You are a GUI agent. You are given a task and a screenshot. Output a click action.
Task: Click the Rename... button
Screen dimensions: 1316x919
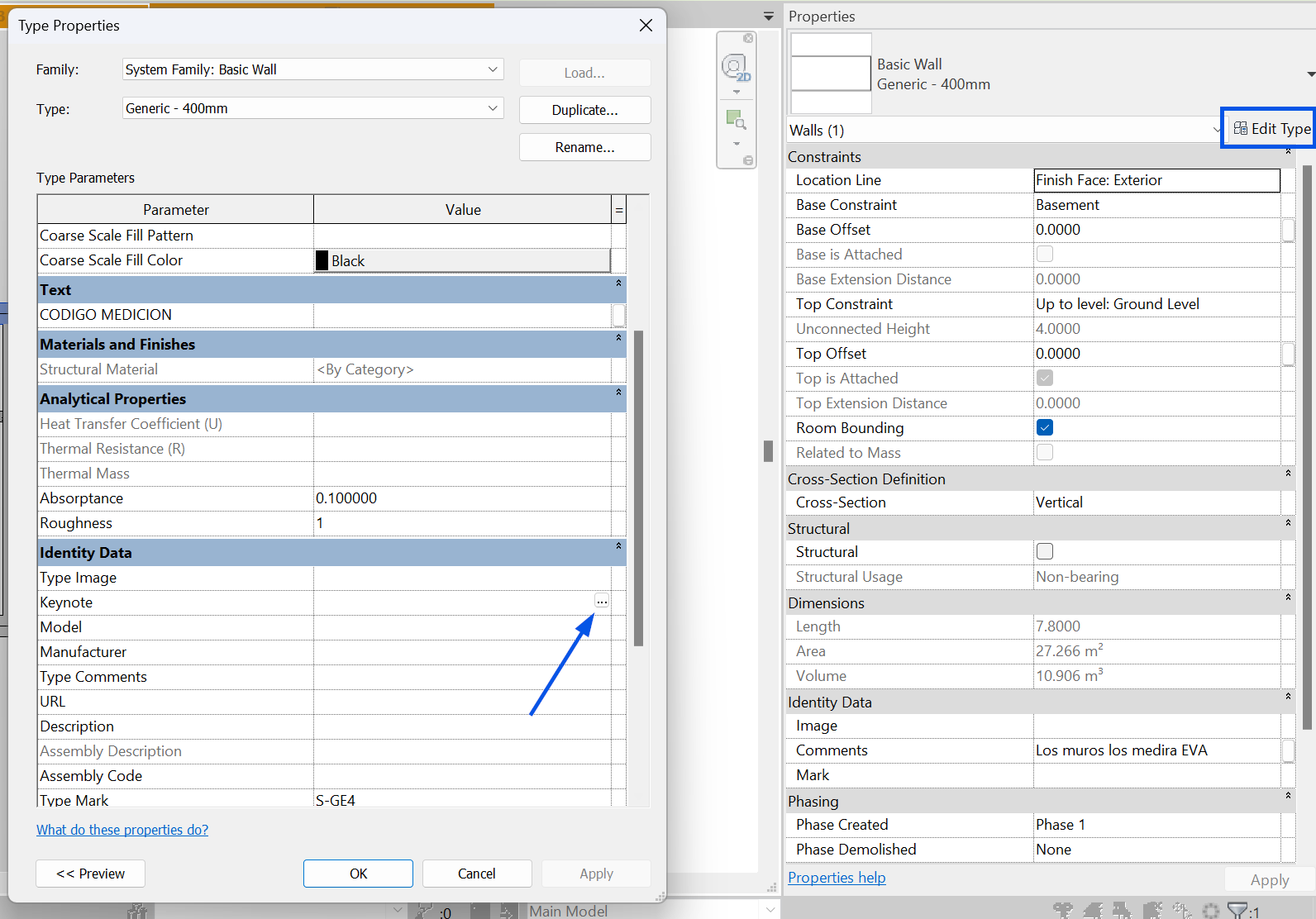[585, 147]
